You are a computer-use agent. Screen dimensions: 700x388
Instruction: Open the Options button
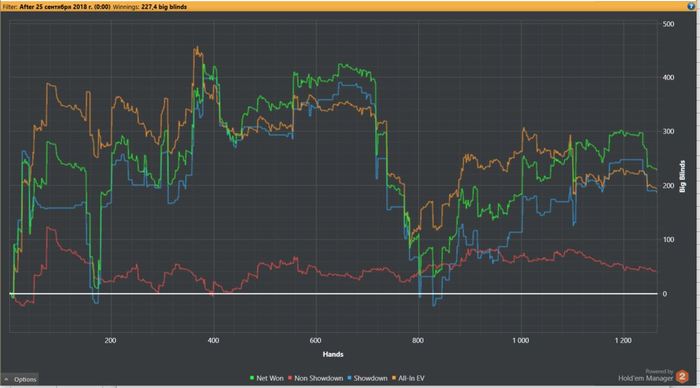pyautogui.click(x=20, y=379)
